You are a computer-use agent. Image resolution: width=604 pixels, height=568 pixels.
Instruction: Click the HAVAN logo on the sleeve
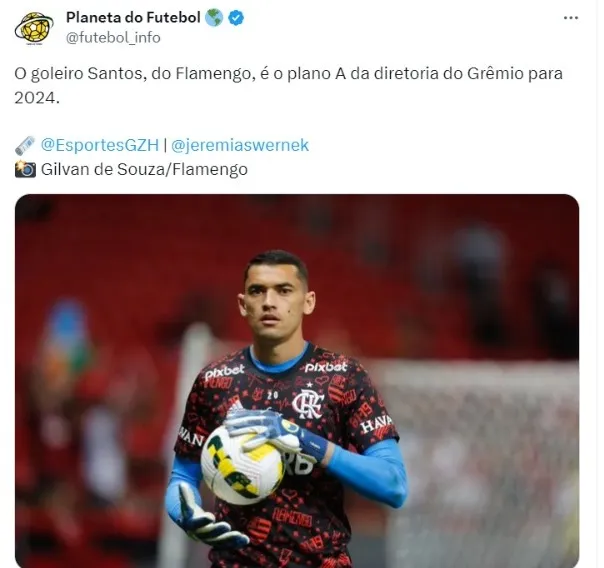[x=376, y=424]
